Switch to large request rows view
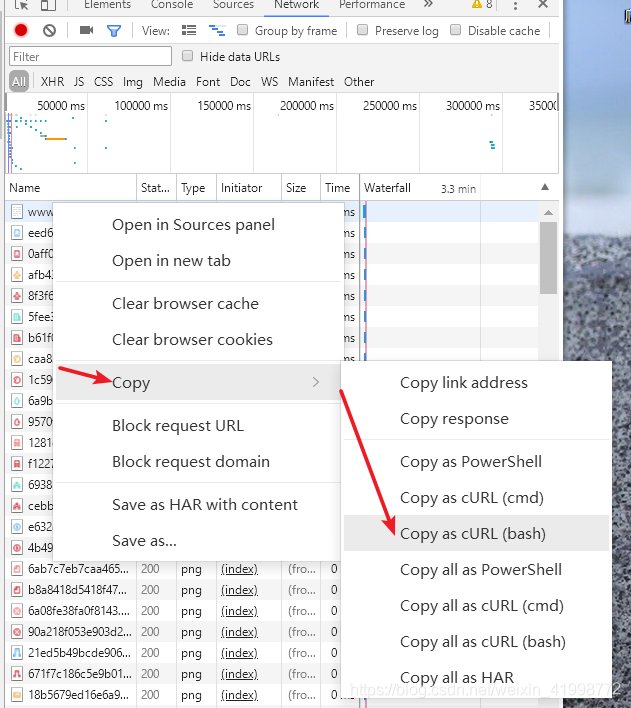The height and width of the screenshot is (708, 631). (189, 30)
